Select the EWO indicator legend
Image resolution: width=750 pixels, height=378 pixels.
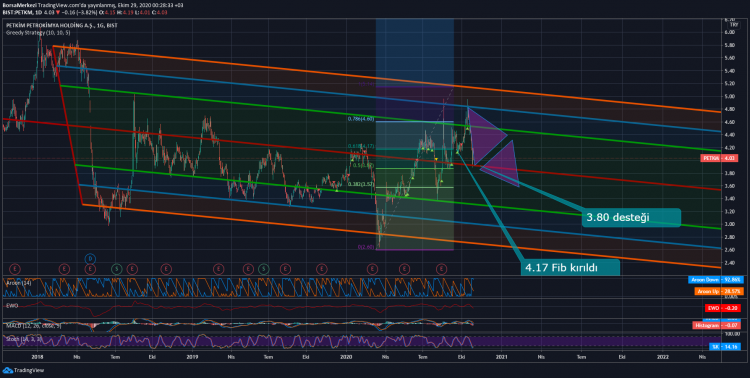(x=12, y=305)
